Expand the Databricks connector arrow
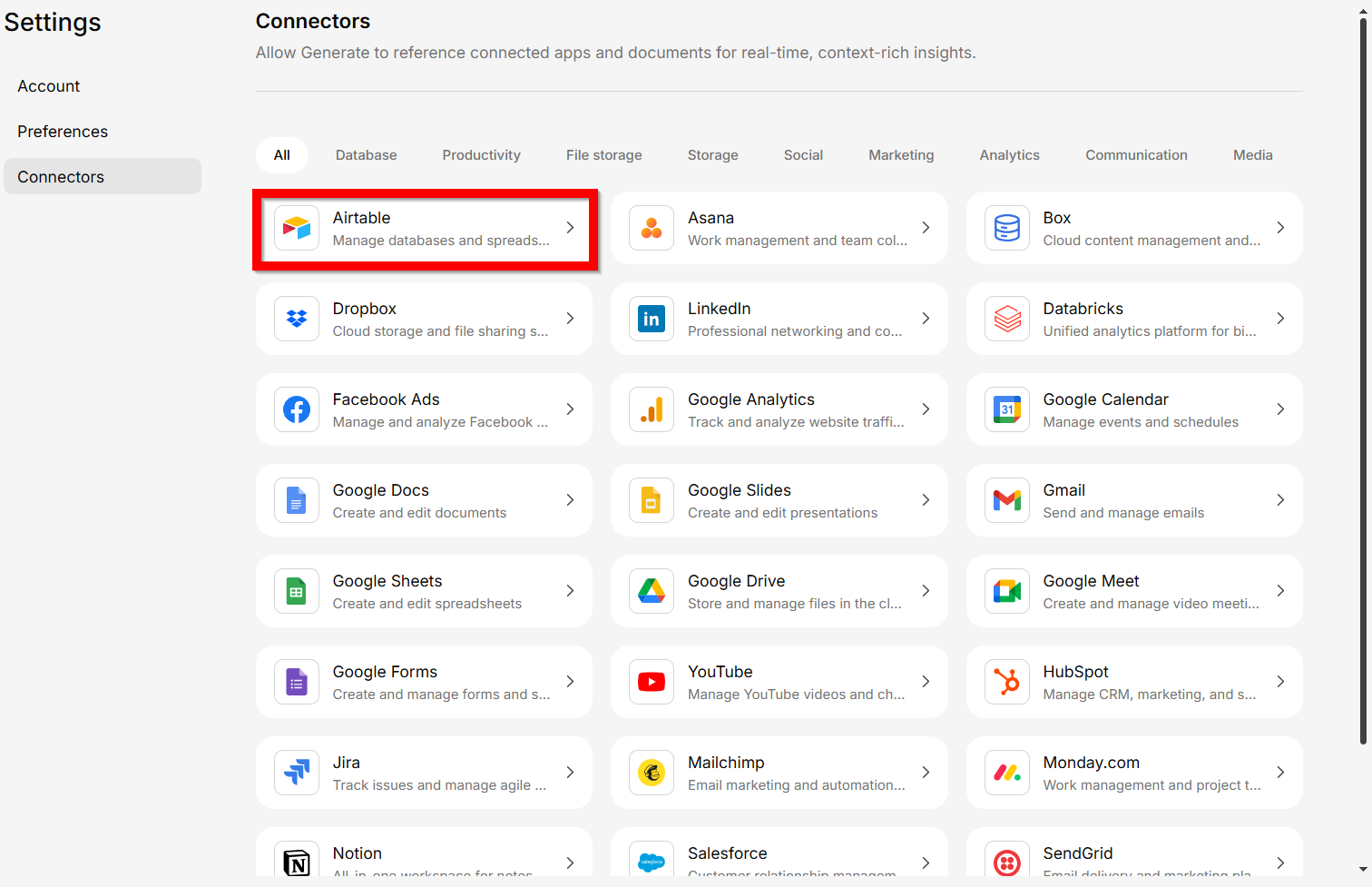The width and height of the screenshot is (1372, 887). [1280, 319]
